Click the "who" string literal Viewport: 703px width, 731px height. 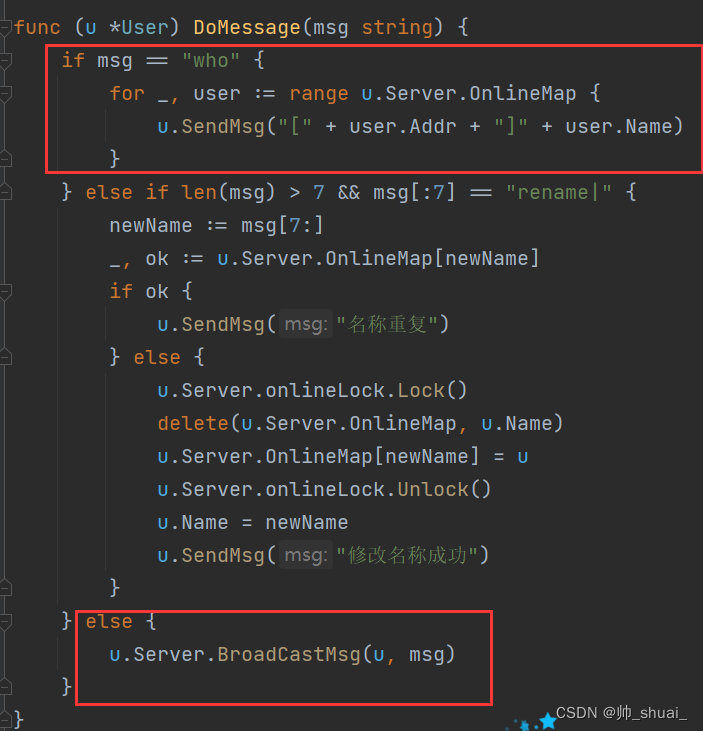pos(211,61)
